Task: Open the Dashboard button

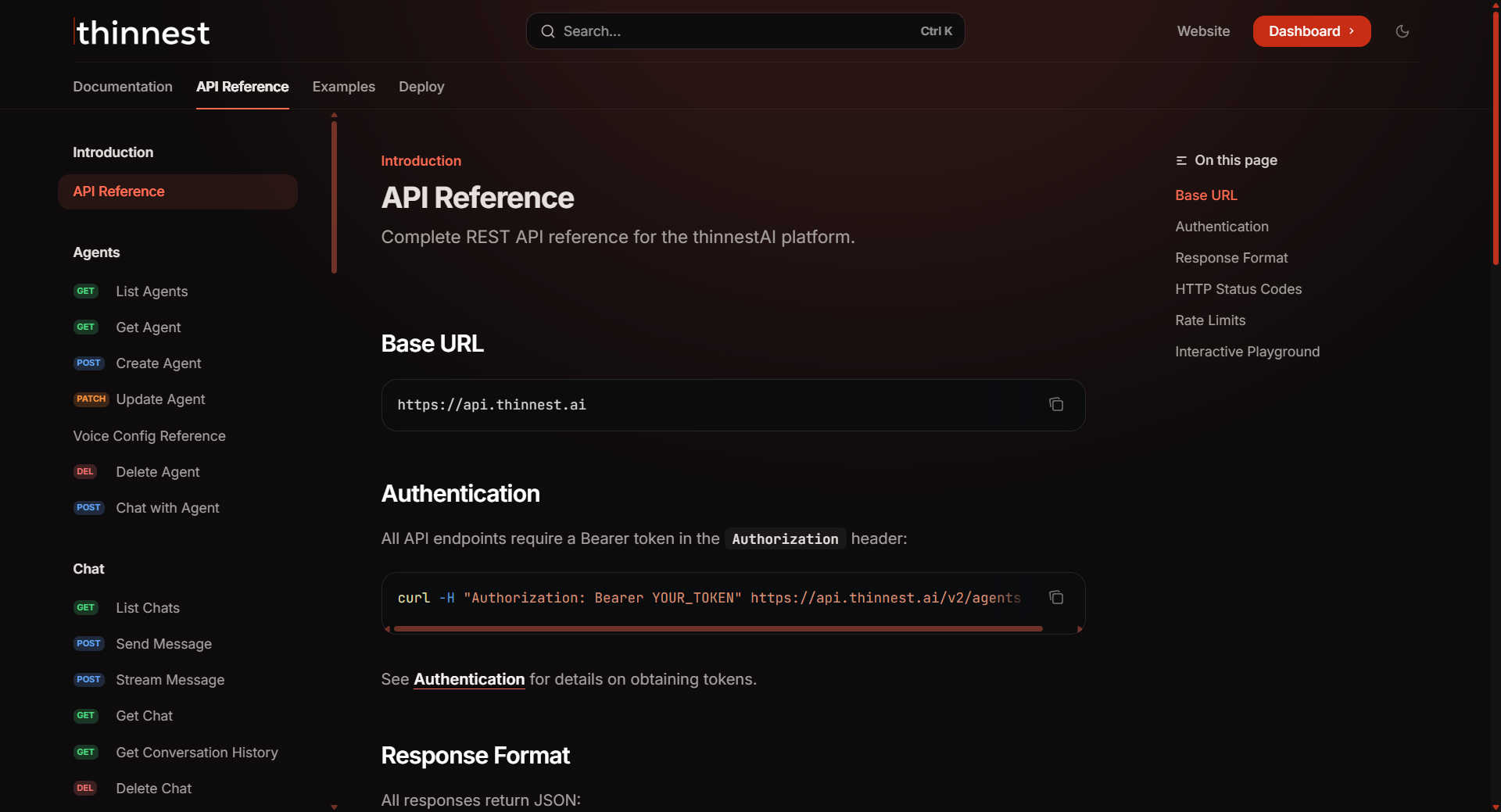Action: coord(1311,31)
